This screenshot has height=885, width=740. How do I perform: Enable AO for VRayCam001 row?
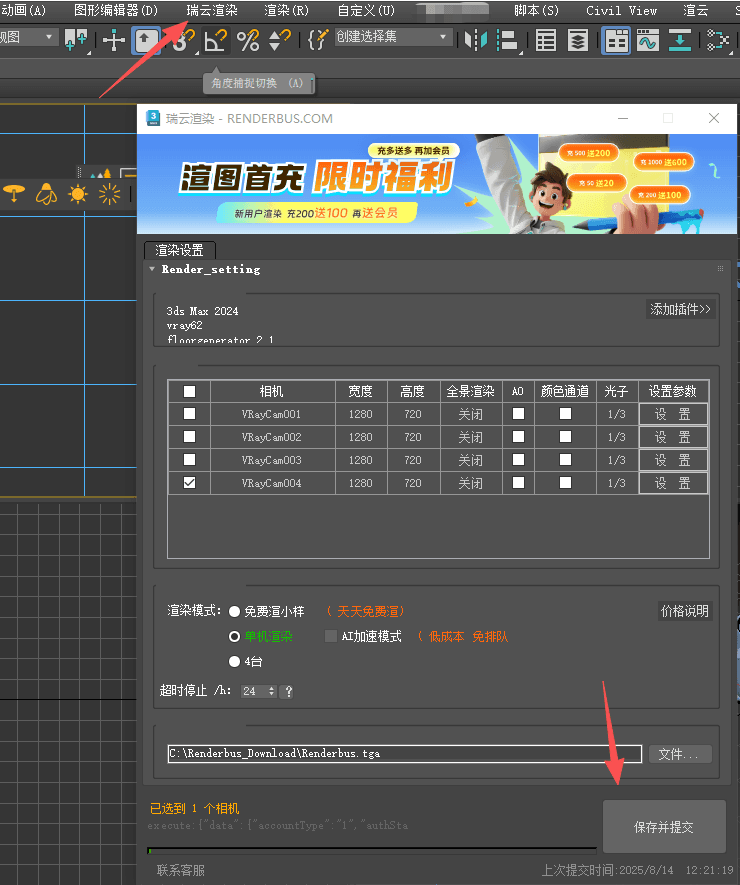click(x=518, y=414)
